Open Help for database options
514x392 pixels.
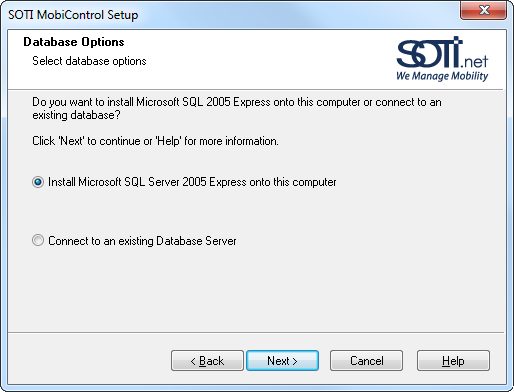point(453,361)
